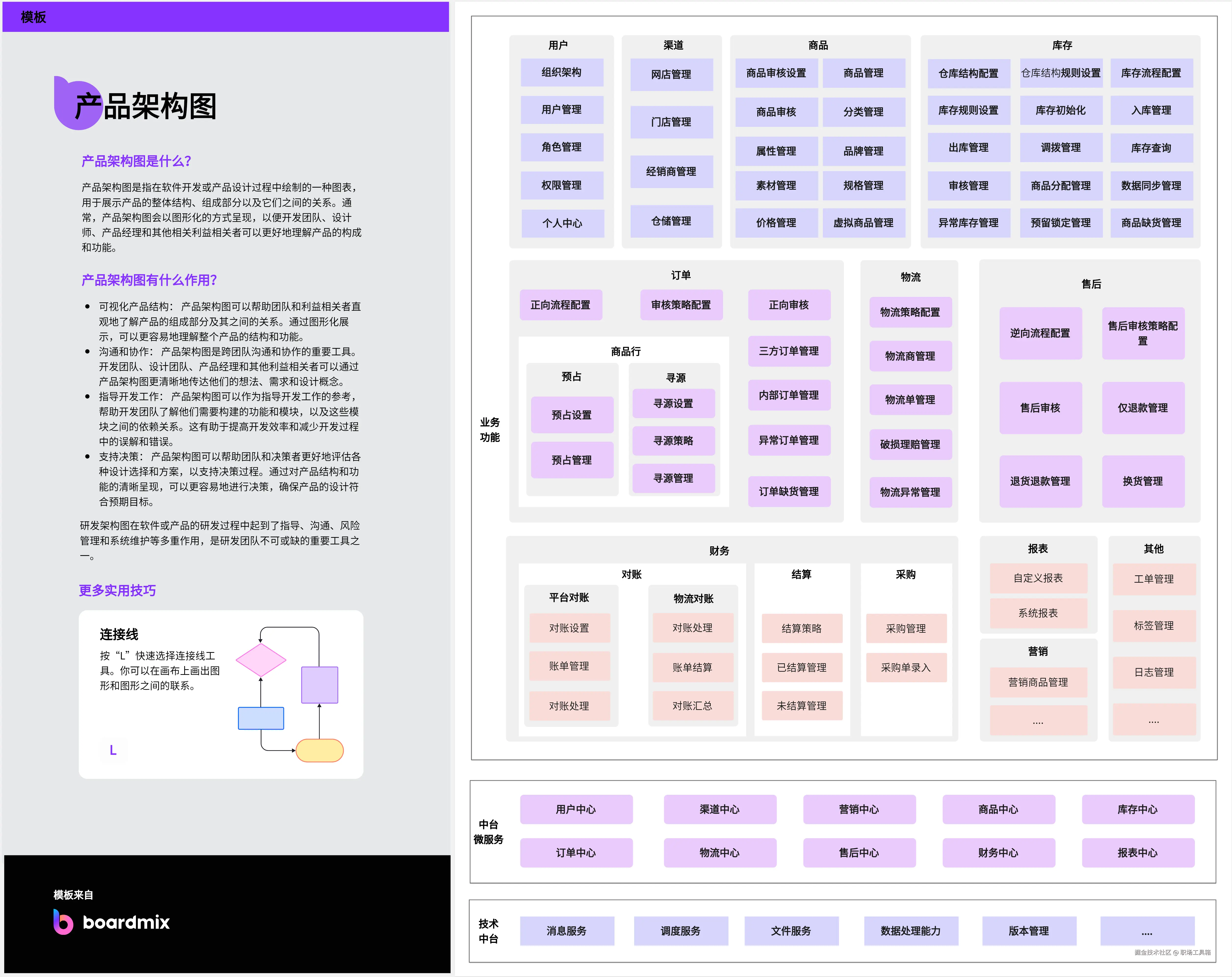The height and width of the screenshot is (977, 1232).
Task: Select the 对账设置 box under 平台对账
Action: click(569, 628)
